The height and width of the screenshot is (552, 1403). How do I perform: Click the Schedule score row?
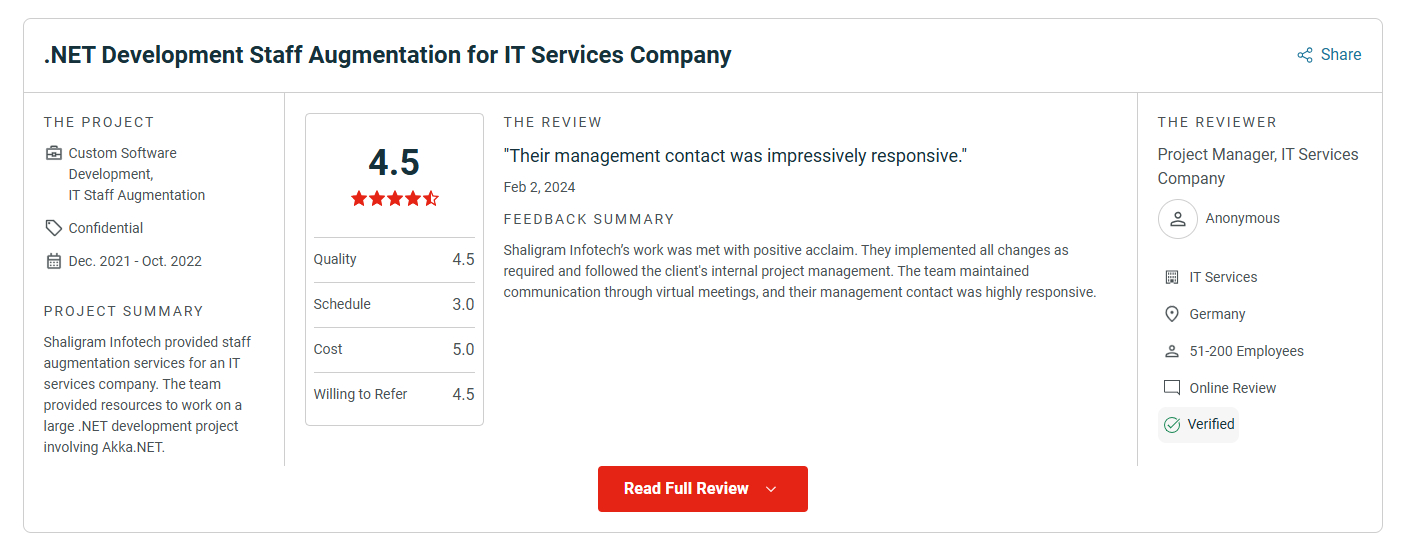tap(394, 304)
